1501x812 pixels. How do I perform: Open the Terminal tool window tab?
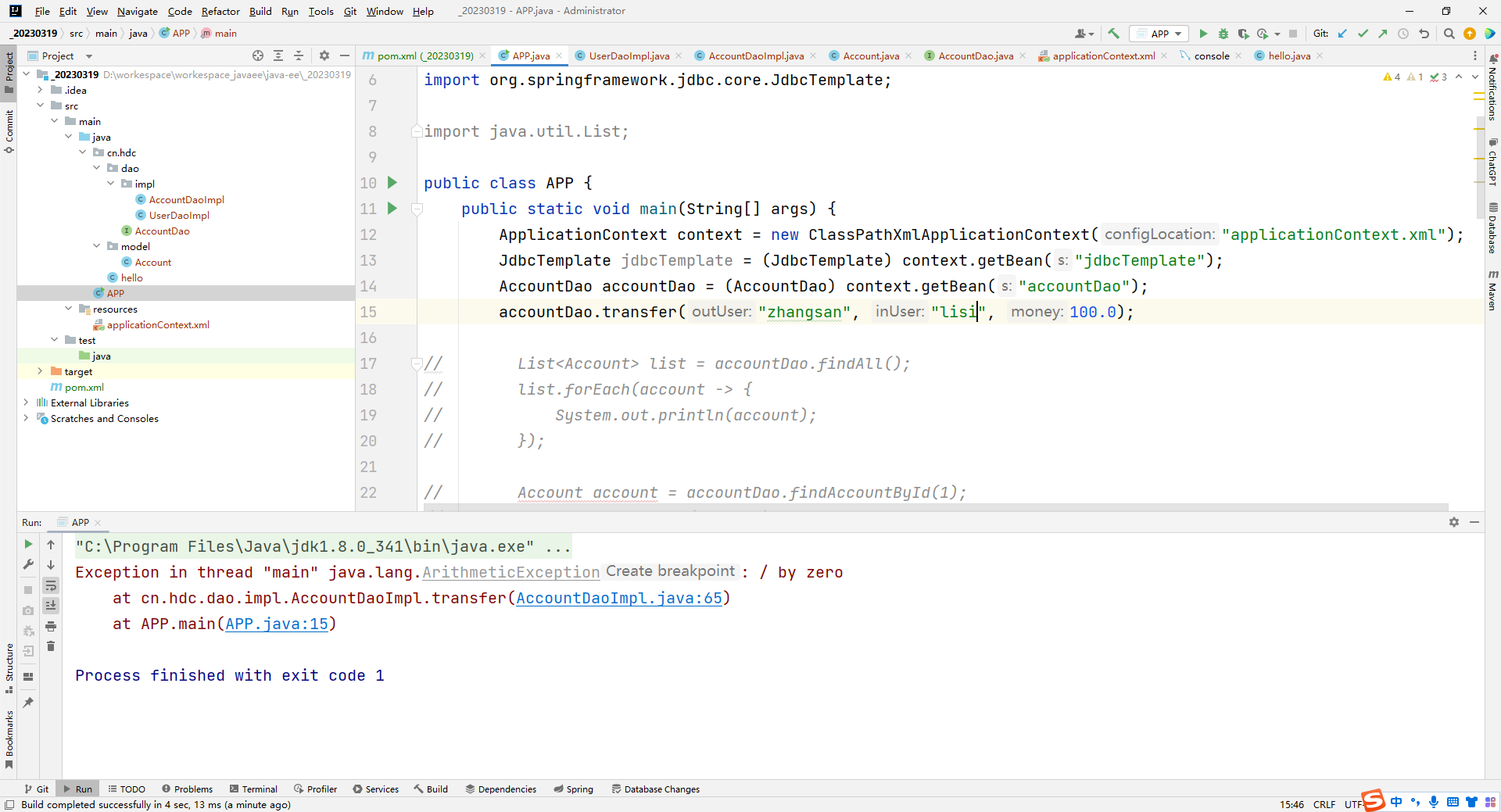(253, 789)
